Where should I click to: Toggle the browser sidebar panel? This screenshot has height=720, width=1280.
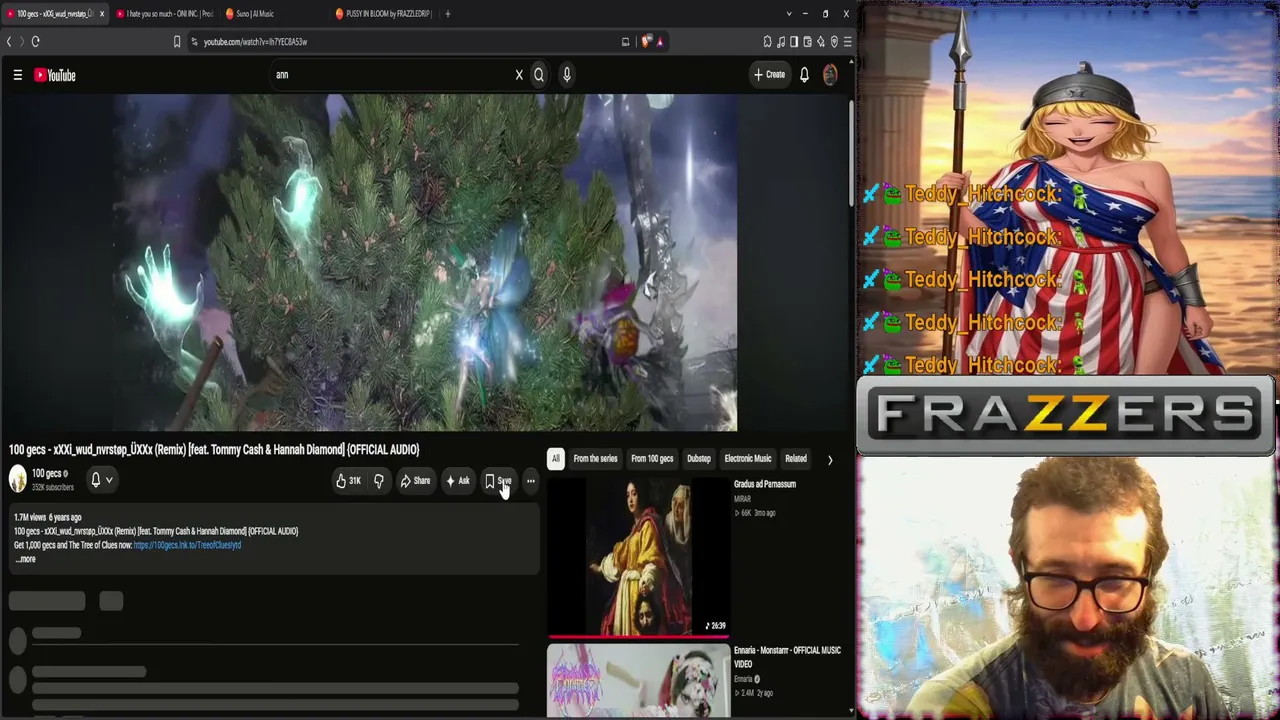pos(794,41)
